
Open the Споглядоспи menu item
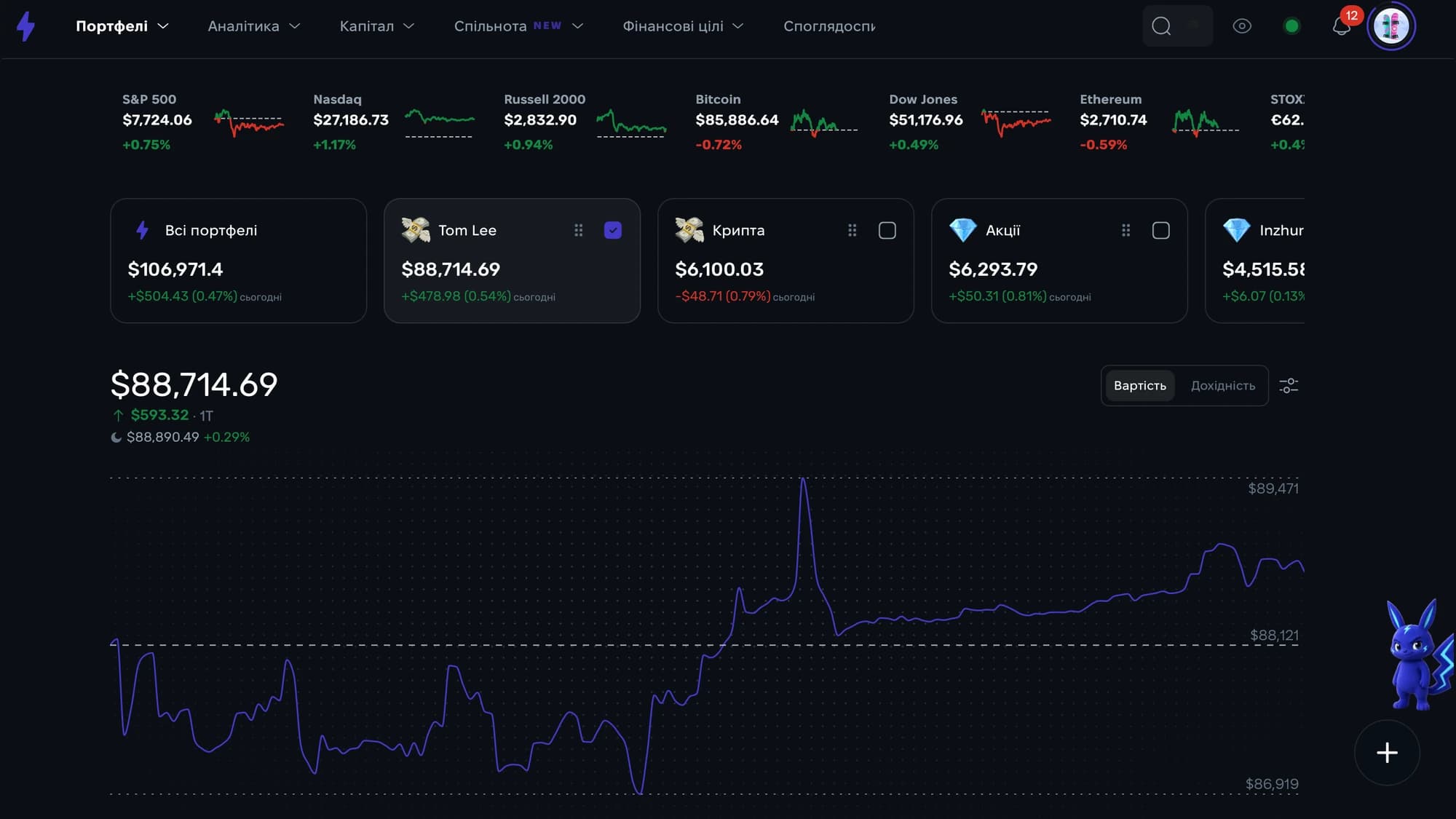[829, 26]
